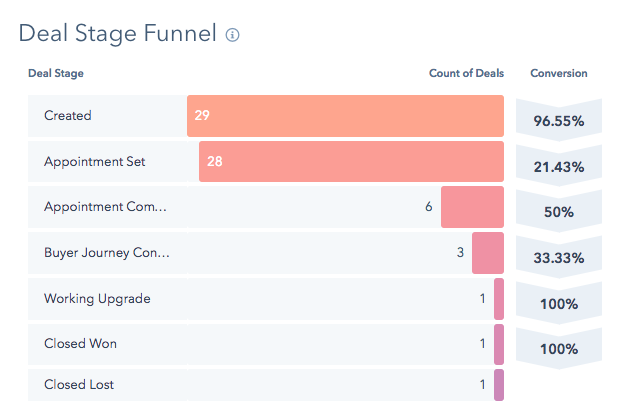The height and width of the screenshot is (420, 643).
Task: Click the Buyer Journey Confirmed funnel bar
Action: (x=487, y=253)
